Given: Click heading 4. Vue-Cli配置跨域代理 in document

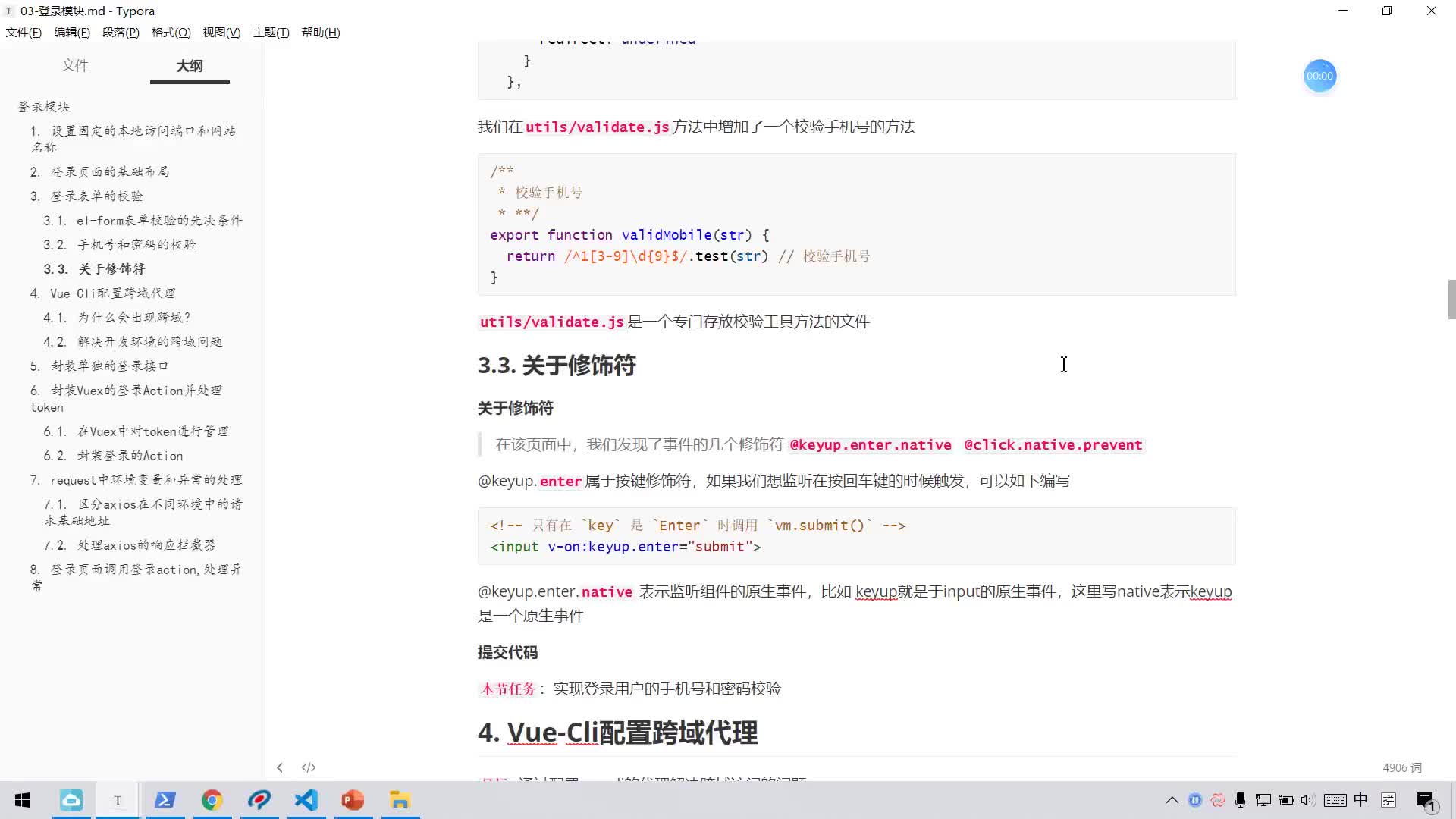Looking at the screenshot, I should (x=618, y=733).
